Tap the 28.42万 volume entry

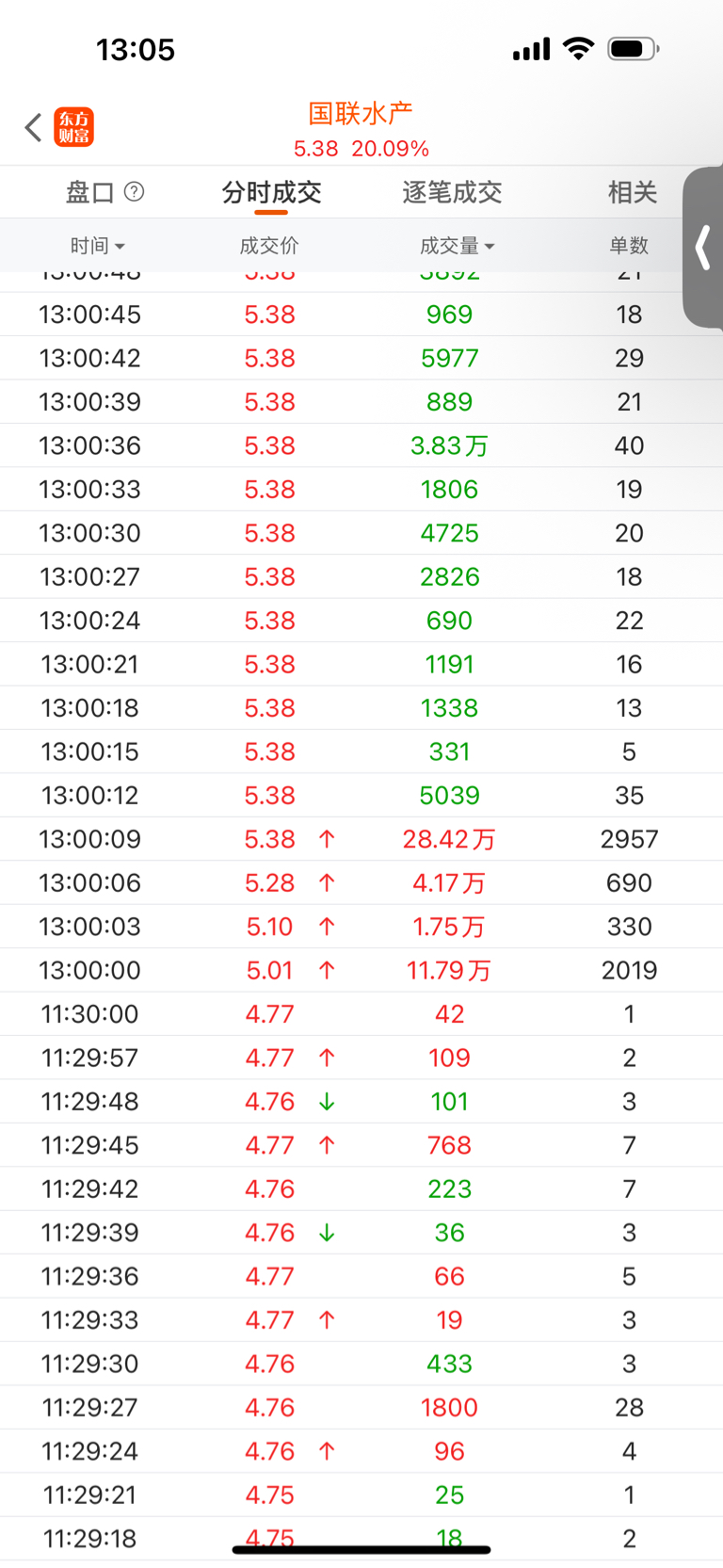pos(449,839)
